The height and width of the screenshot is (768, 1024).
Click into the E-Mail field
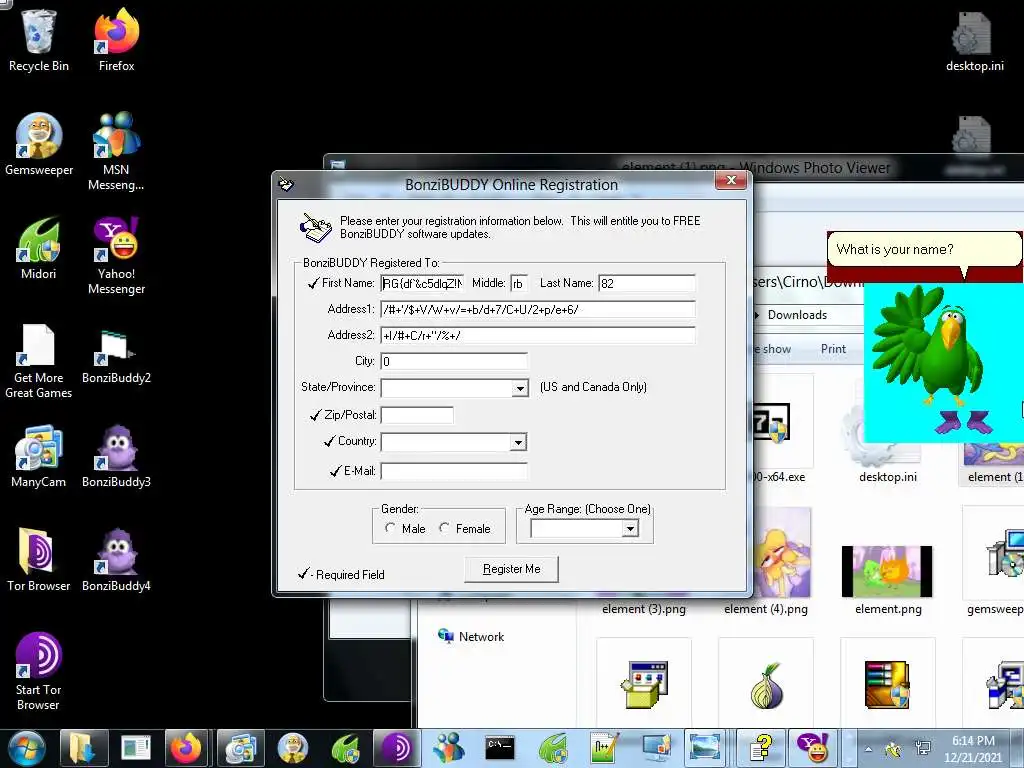click(x=454, y=471)
